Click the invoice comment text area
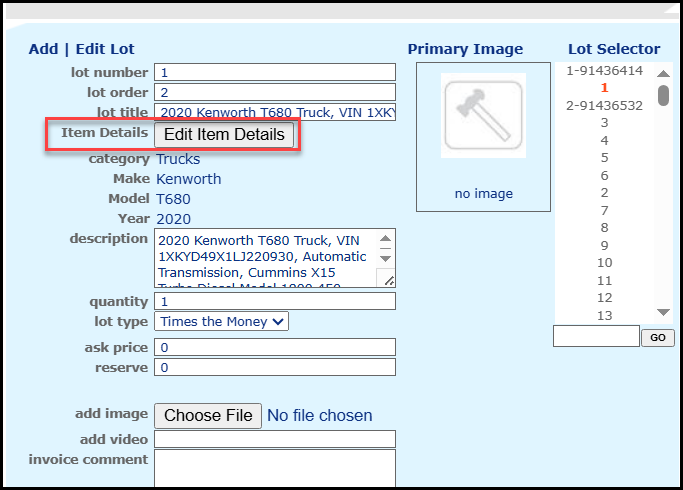683x490 pixels. click(x=275, y=468)
